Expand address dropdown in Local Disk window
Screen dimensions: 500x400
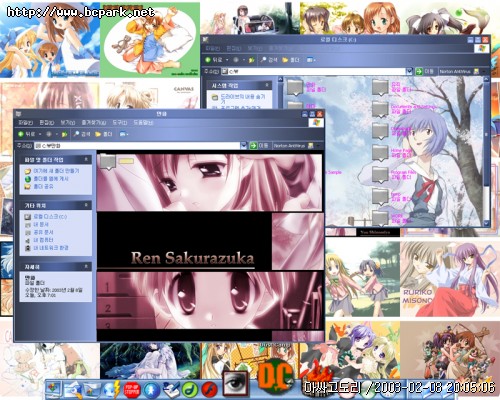click(409, 71)
